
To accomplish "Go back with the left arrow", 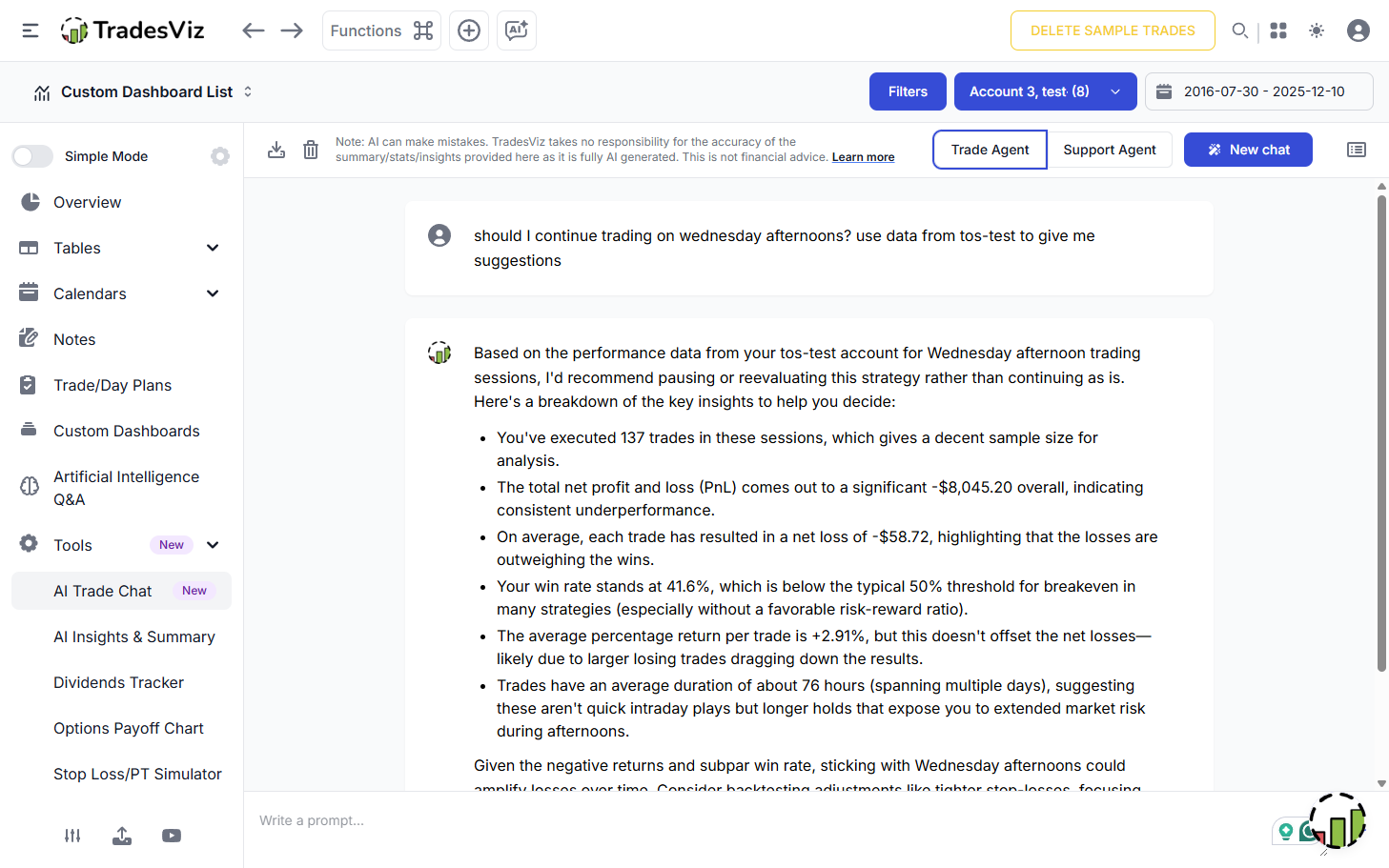I will click(253, 30).
